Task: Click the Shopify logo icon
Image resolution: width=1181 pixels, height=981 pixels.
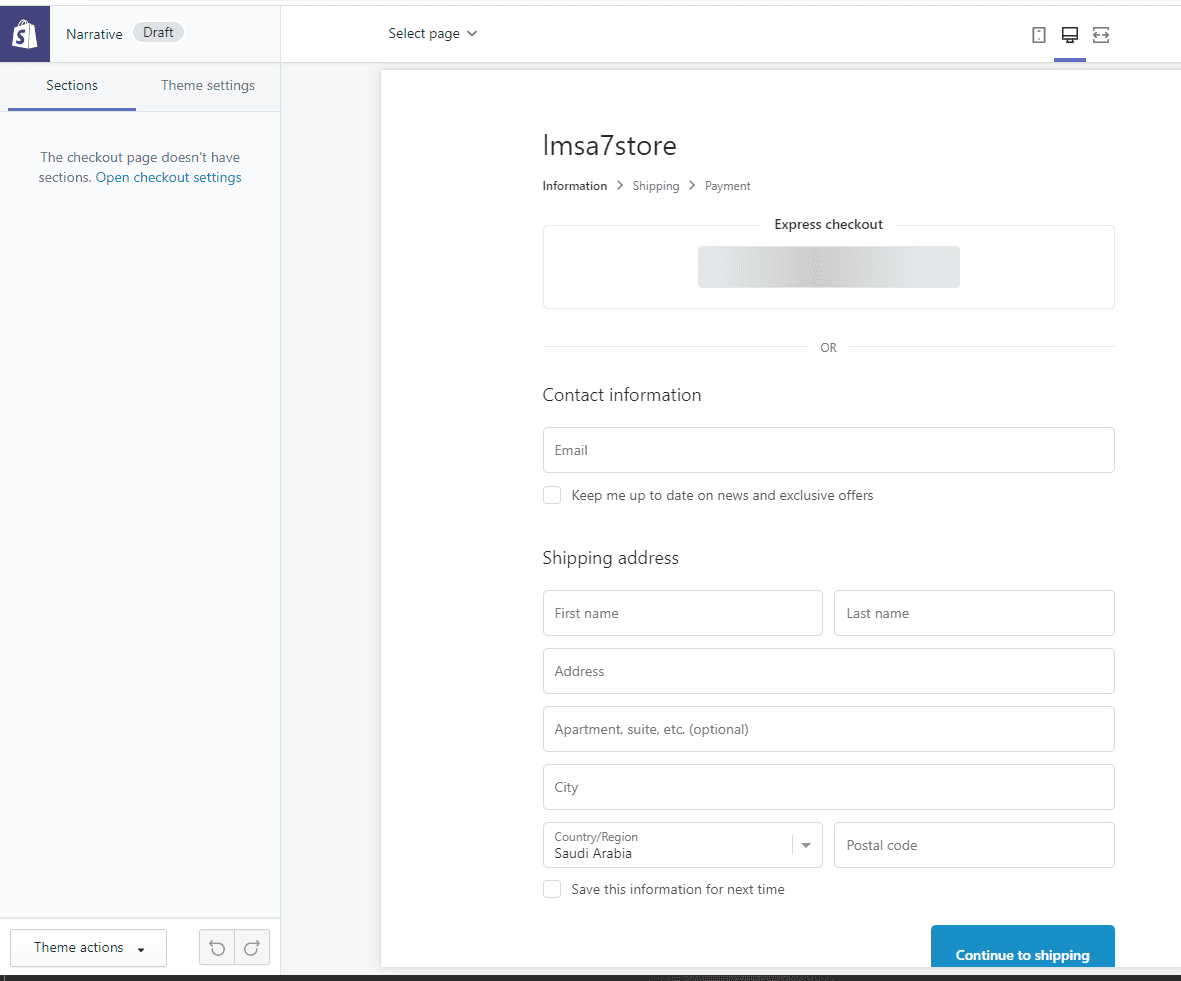Action: pyautogui.click(x=25, y=34)
